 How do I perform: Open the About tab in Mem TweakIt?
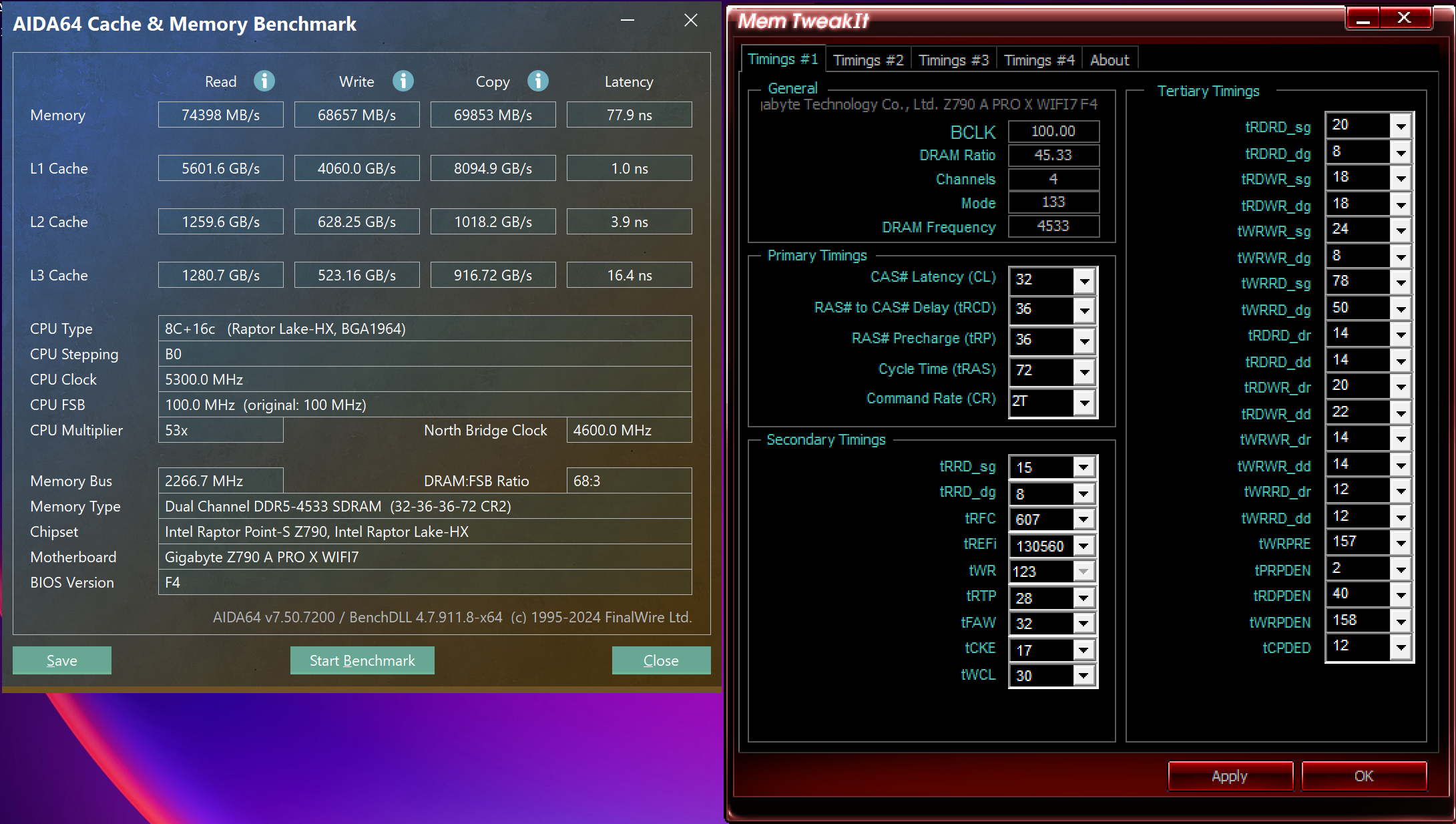(x=1110, y=60)
